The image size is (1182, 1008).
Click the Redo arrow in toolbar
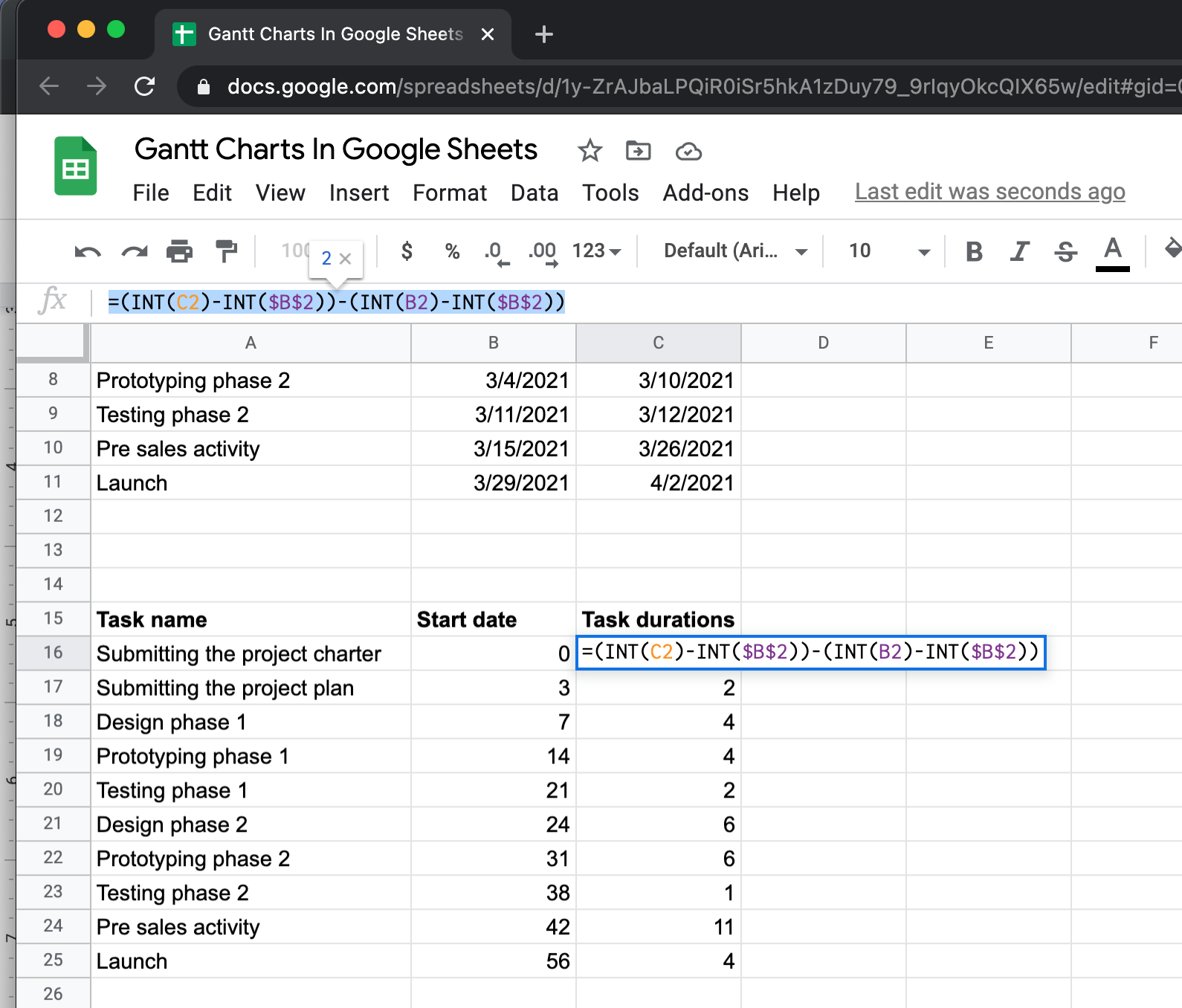pyautogui.click(x=134, y=252)
